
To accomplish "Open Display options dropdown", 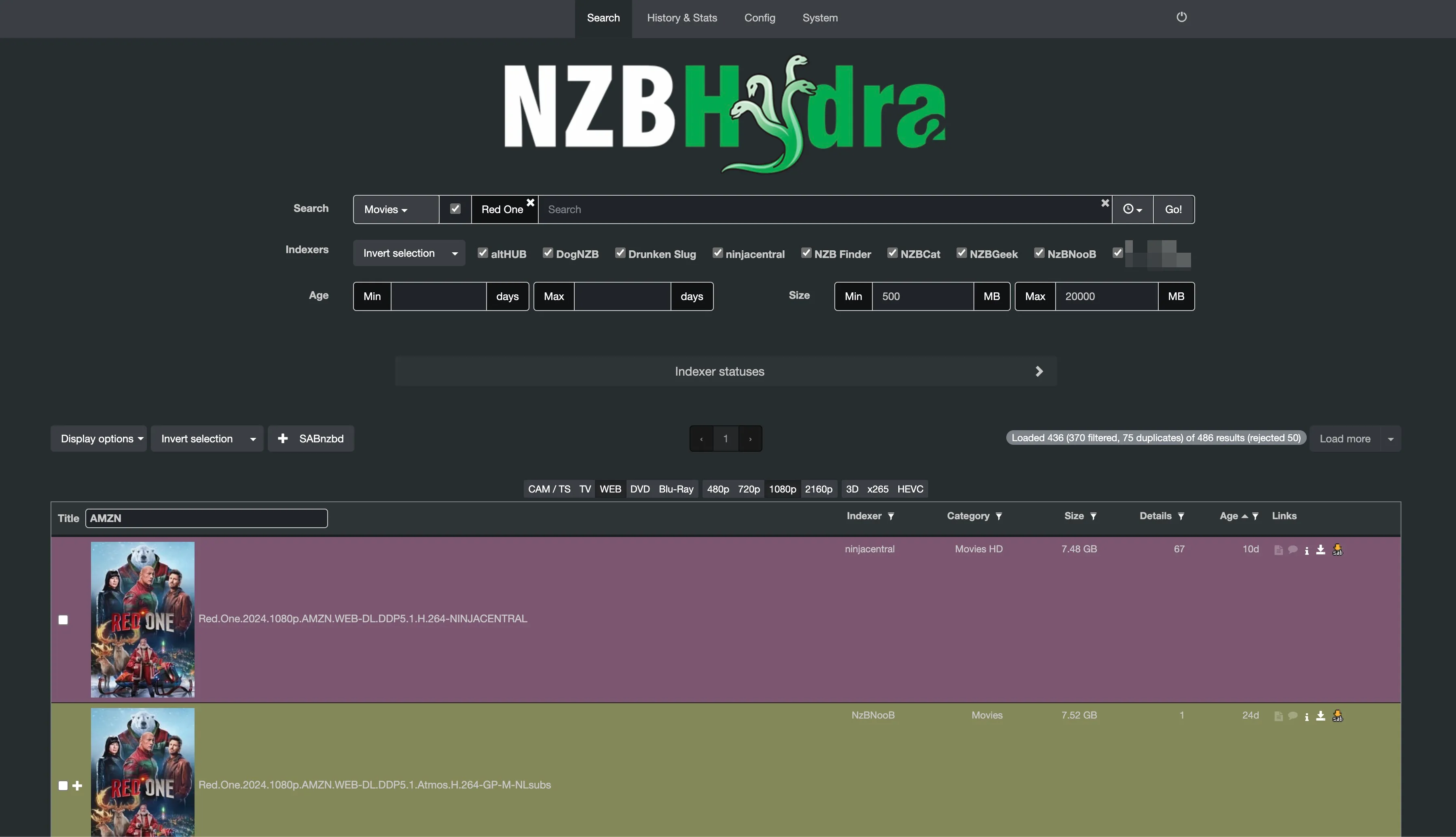I will coord(99,439).
